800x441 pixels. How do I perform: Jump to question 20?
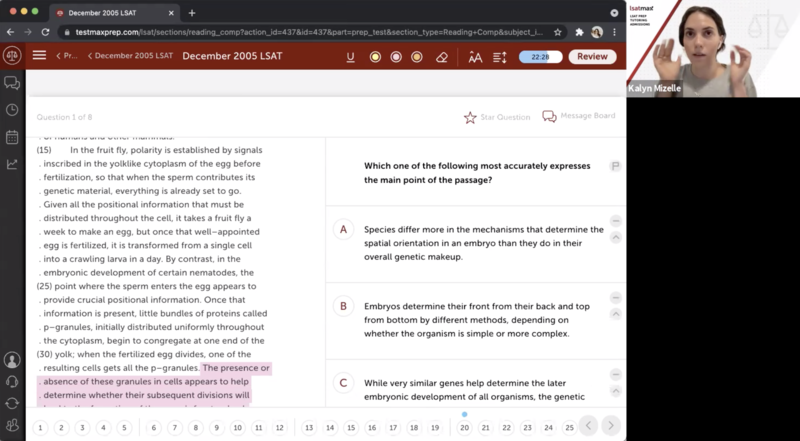[x=464, y=427]
